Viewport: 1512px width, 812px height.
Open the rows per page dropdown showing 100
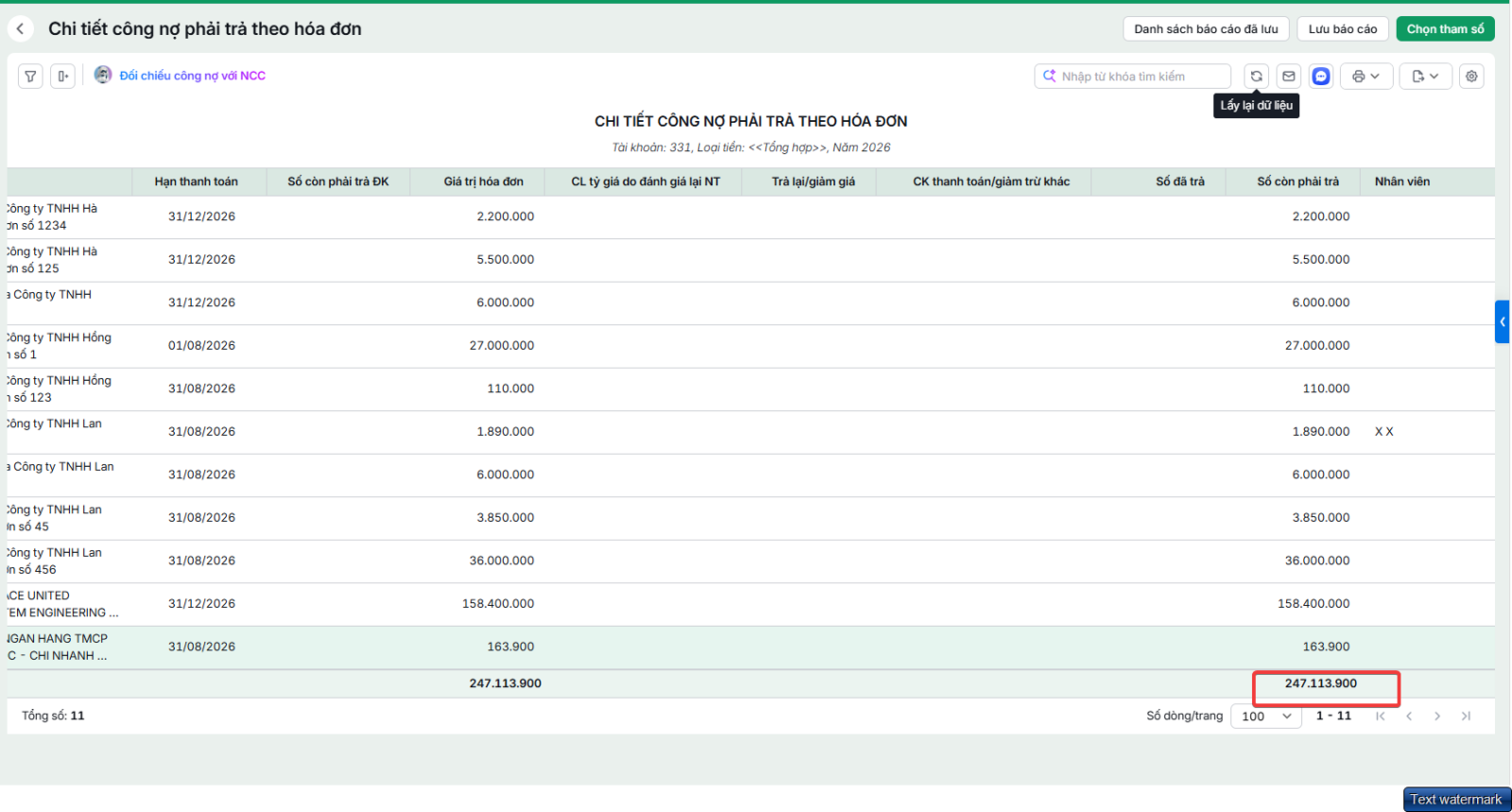coord(1266,717)
